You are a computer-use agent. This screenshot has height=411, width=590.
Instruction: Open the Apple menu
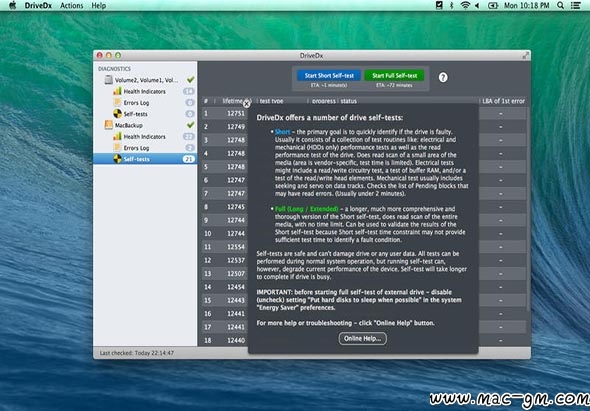pyautogui.click(x=12, y=5)
